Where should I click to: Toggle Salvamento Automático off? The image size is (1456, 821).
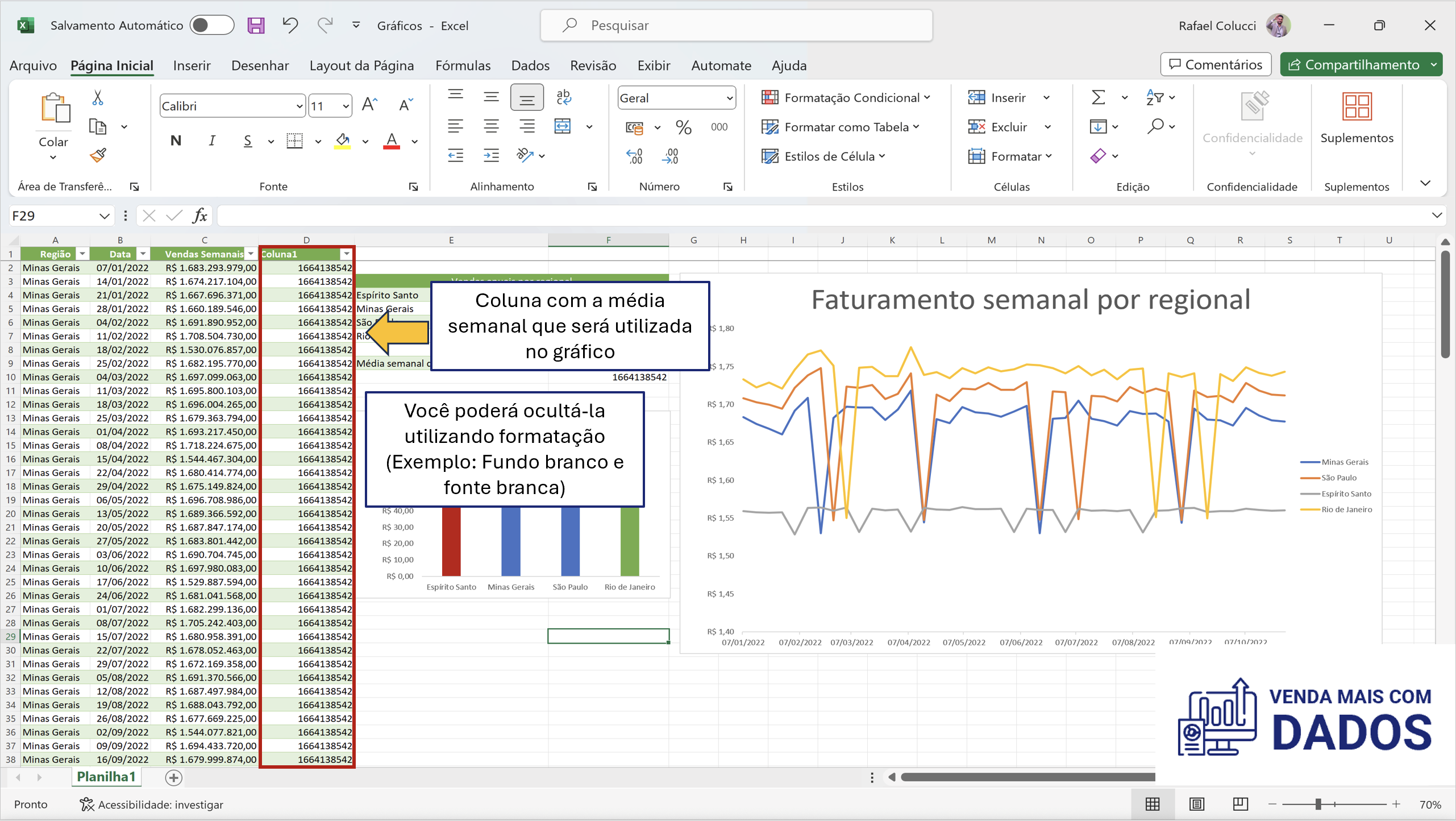(x=211, y=25)
